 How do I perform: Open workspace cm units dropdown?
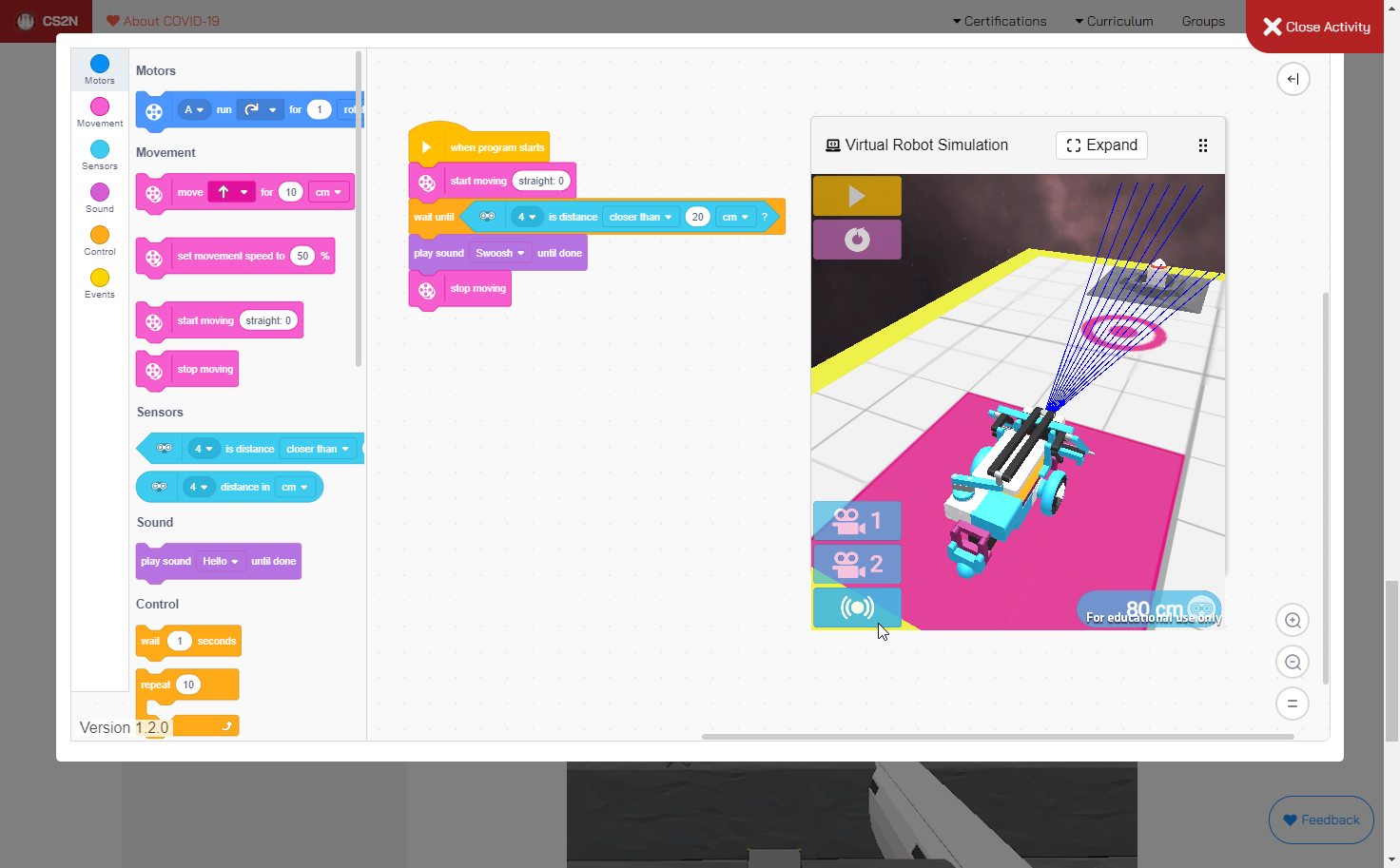[735, 217]
